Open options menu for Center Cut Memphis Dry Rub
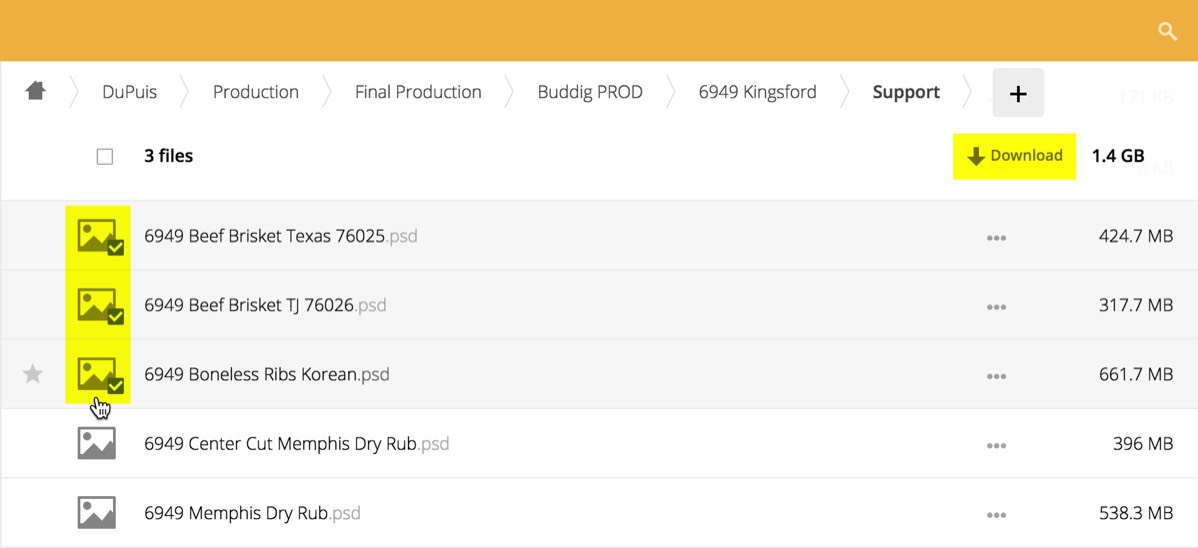 pyautogui.click(x=996, y=445)
